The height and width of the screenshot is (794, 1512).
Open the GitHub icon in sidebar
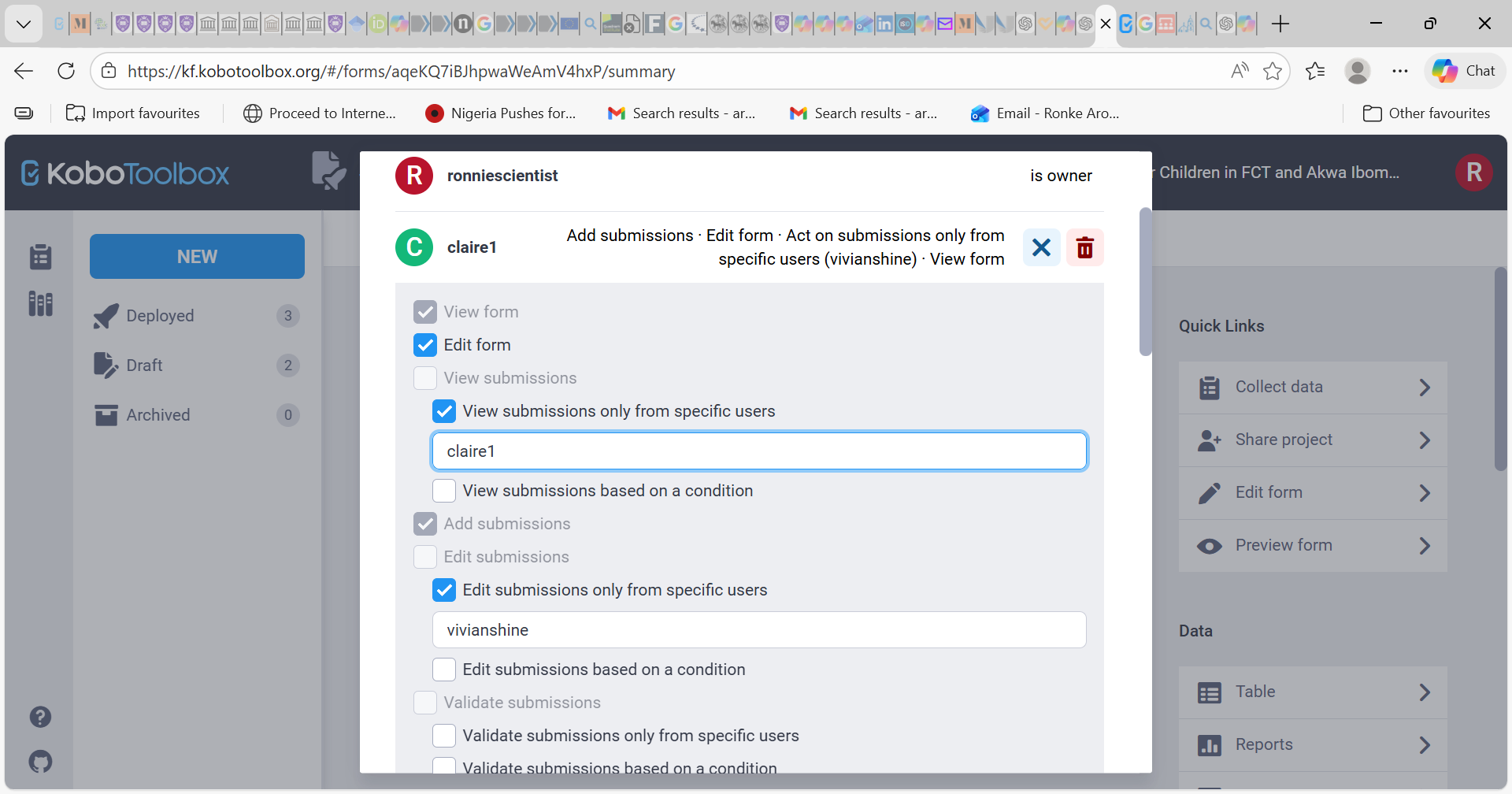pyautogui.click(x=40, y=762)
